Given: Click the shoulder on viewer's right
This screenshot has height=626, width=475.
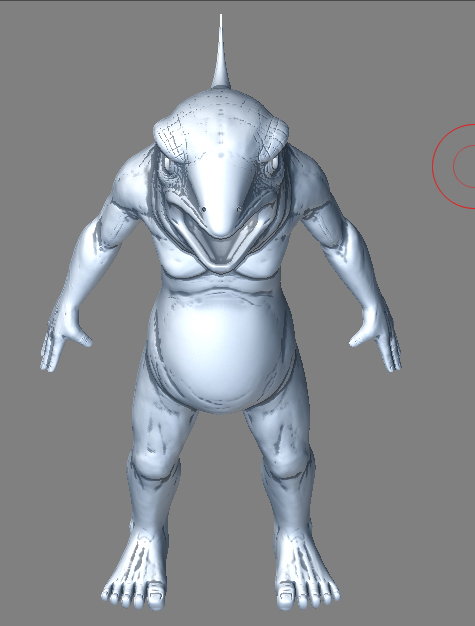Looking at the screenshot, I should [311, 180].
